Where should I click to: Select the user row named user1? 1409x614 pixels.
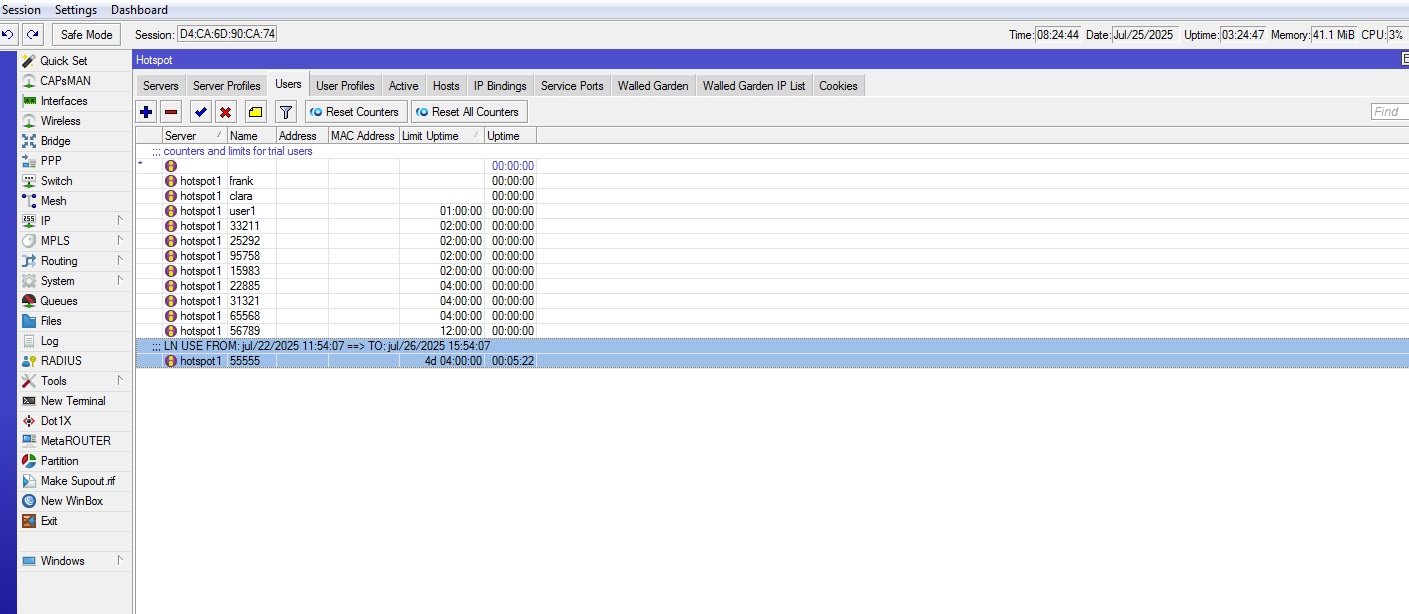point(336,211)
